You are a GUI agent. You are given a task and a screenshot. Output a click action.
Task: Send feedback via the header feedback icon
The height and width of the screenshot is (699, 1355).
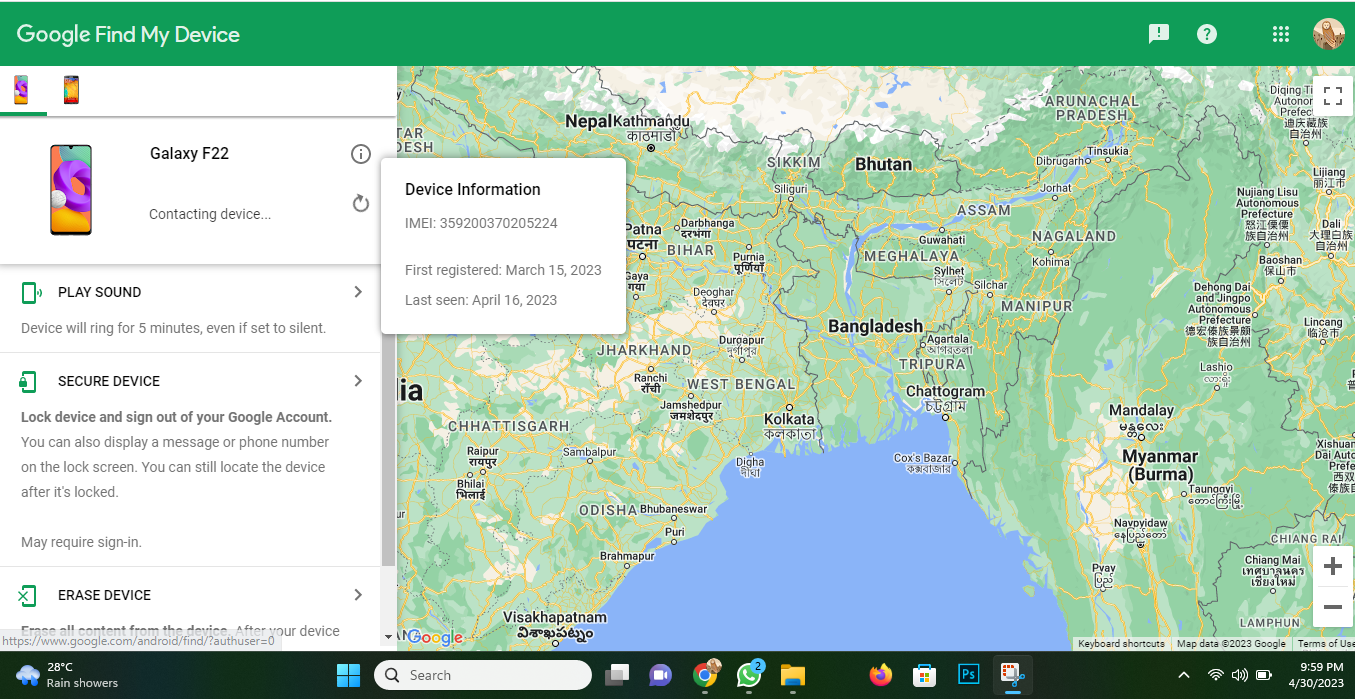coord(1159,34)
